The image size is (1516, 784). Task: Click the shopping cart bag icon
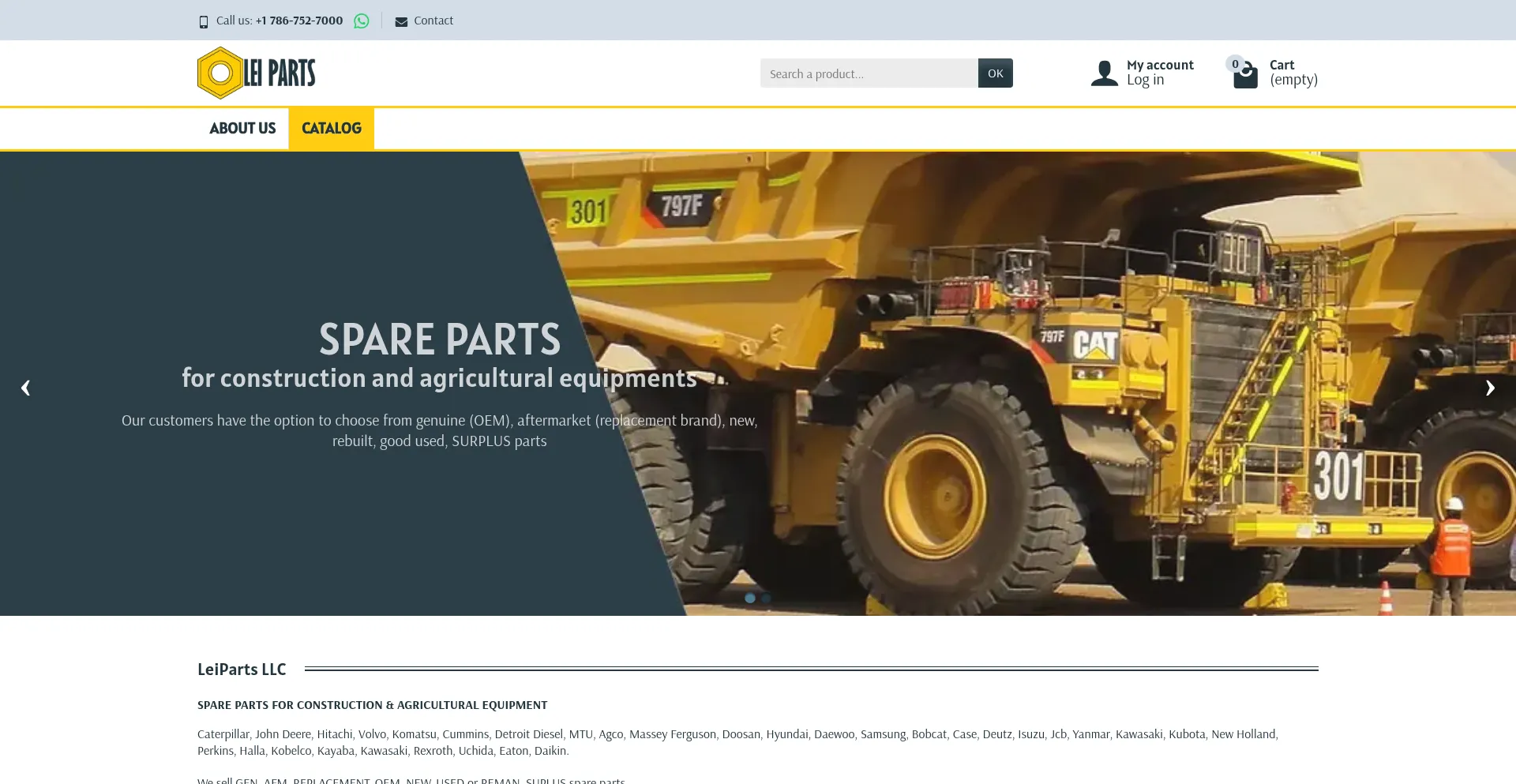1245,76
